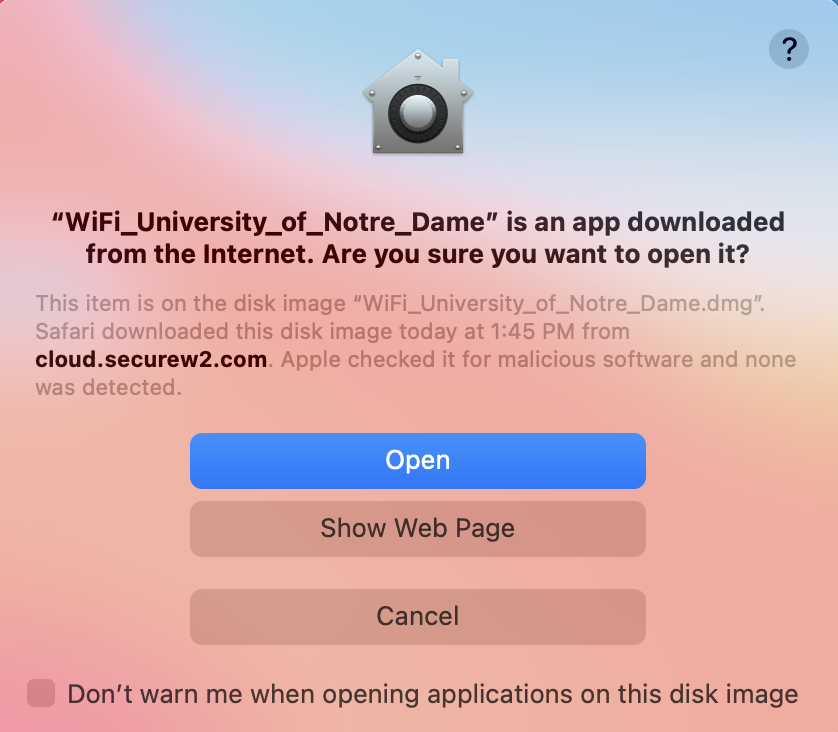The height and width of the screenshot is (732, 838).
Task: Open the help question mark button
Action: pos(788,49)
